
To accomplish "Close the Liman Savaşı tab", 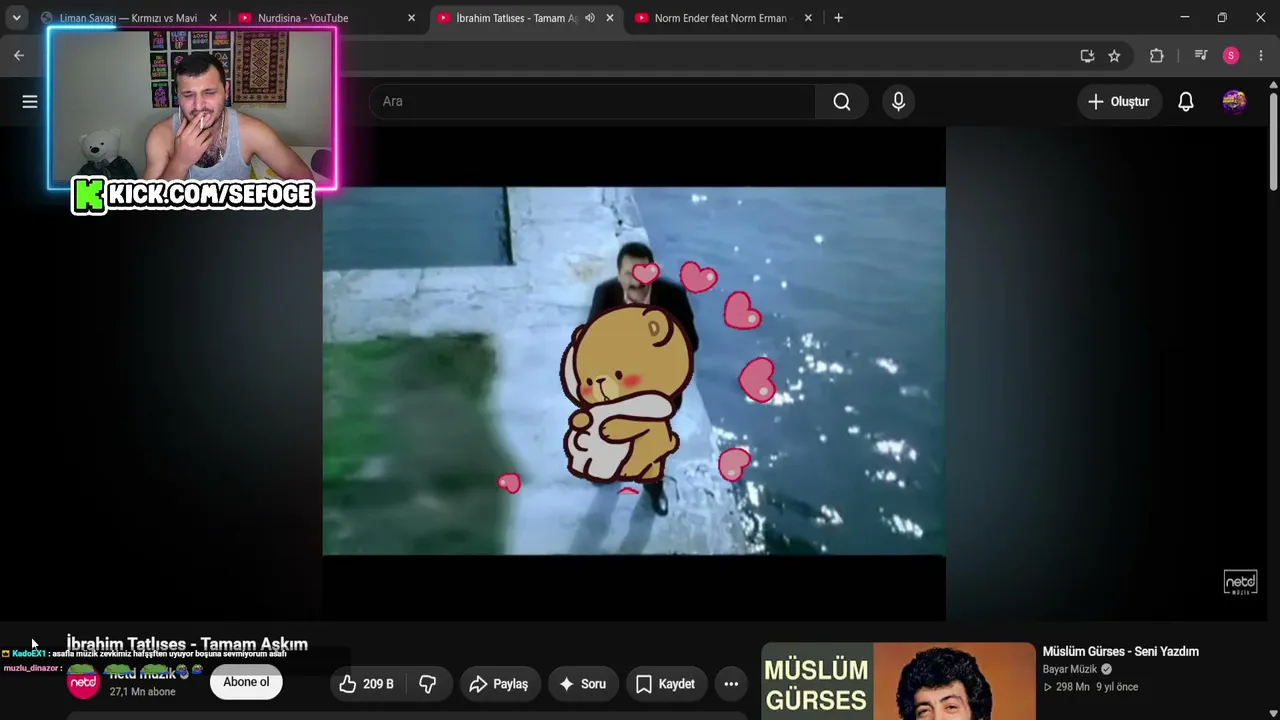I will tap(213, 18).
